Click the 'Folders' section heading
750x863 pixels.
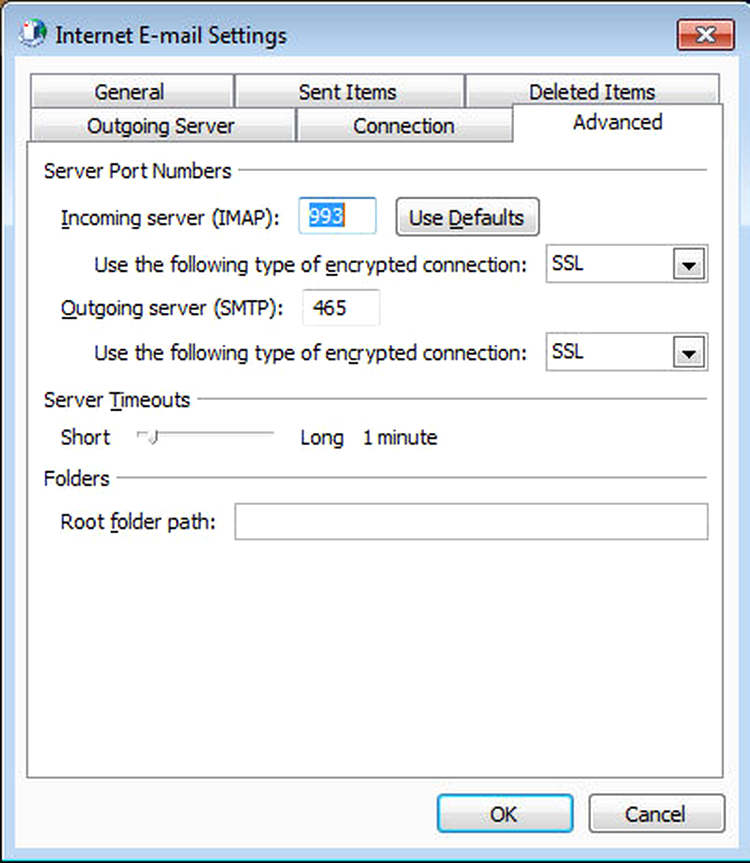(76, 478)
